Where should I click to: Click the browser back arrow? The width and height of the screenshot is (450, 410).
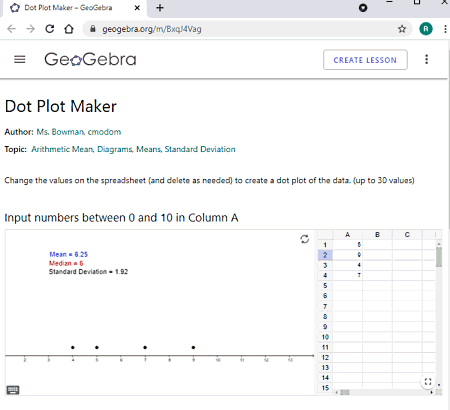tap(11, 29)
